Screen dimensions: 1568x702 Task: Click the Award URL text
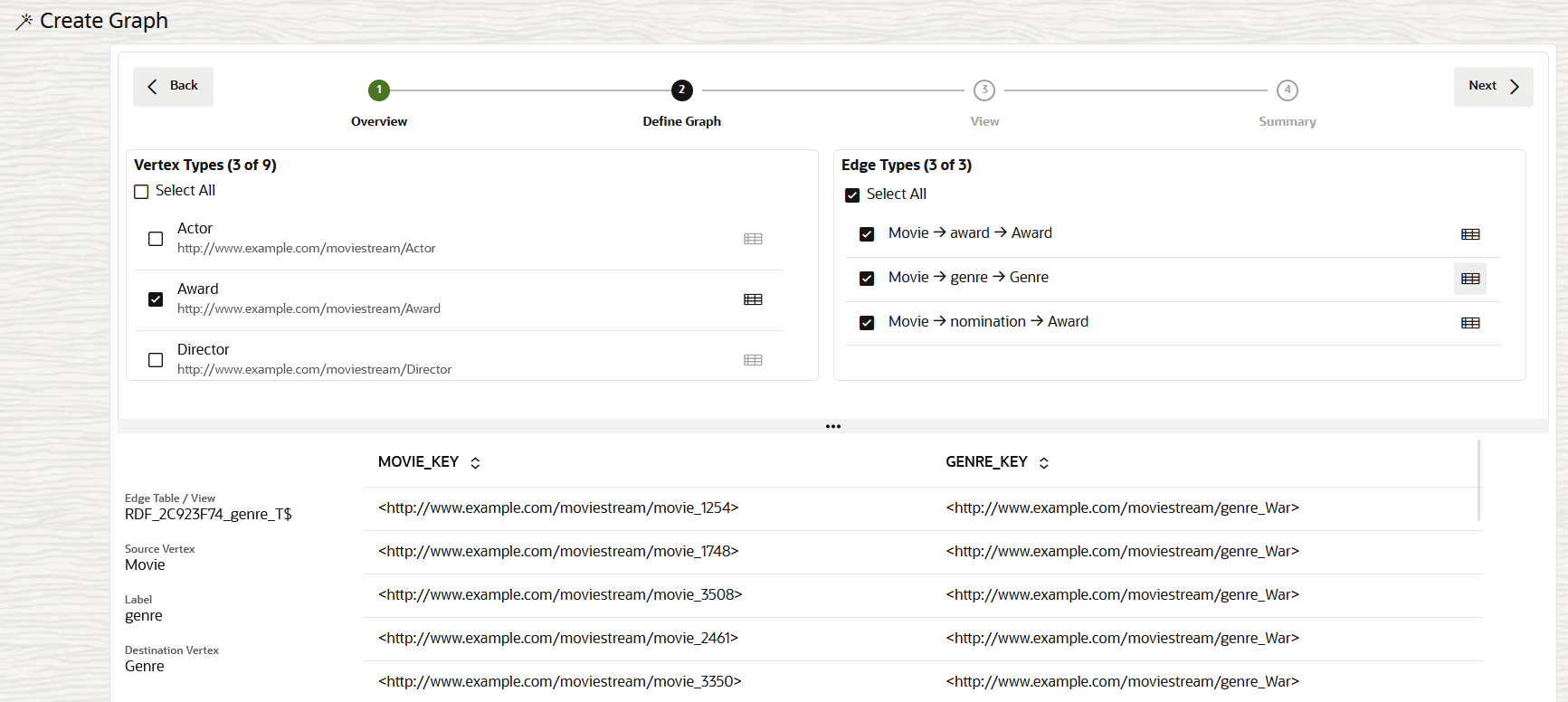[x=309, y=309]
